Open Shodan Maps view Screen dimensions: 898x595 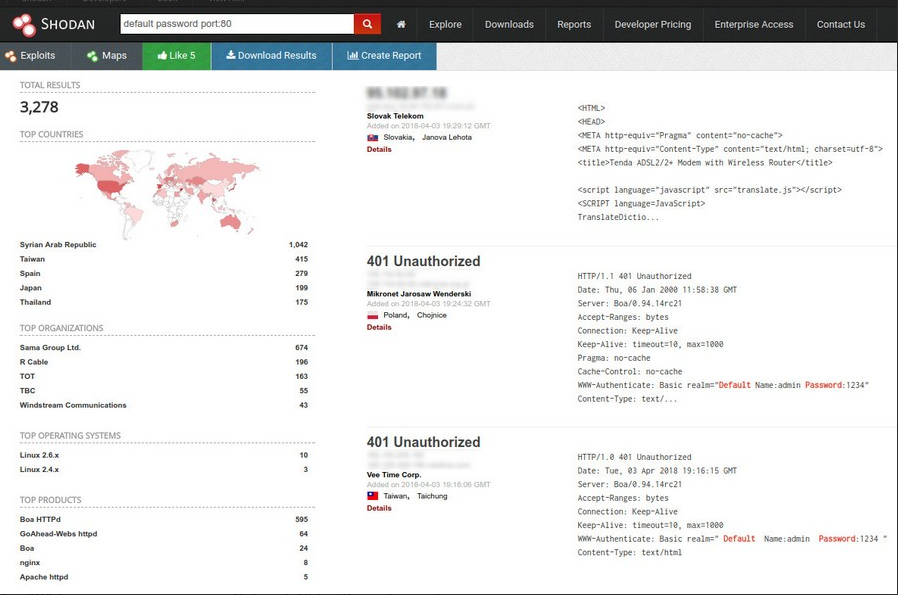(107, 56)
